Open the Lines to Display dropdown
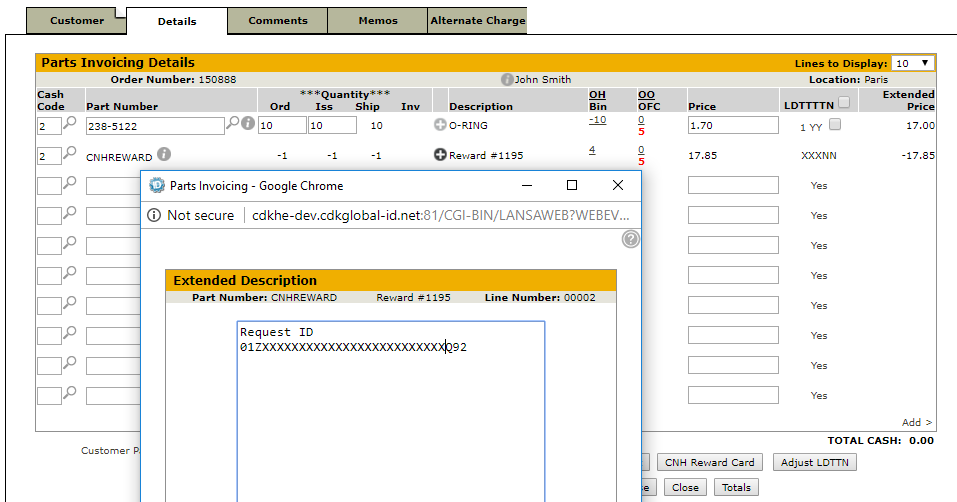The width and height of the screenshot is (957, 502). tap(912, 63)
